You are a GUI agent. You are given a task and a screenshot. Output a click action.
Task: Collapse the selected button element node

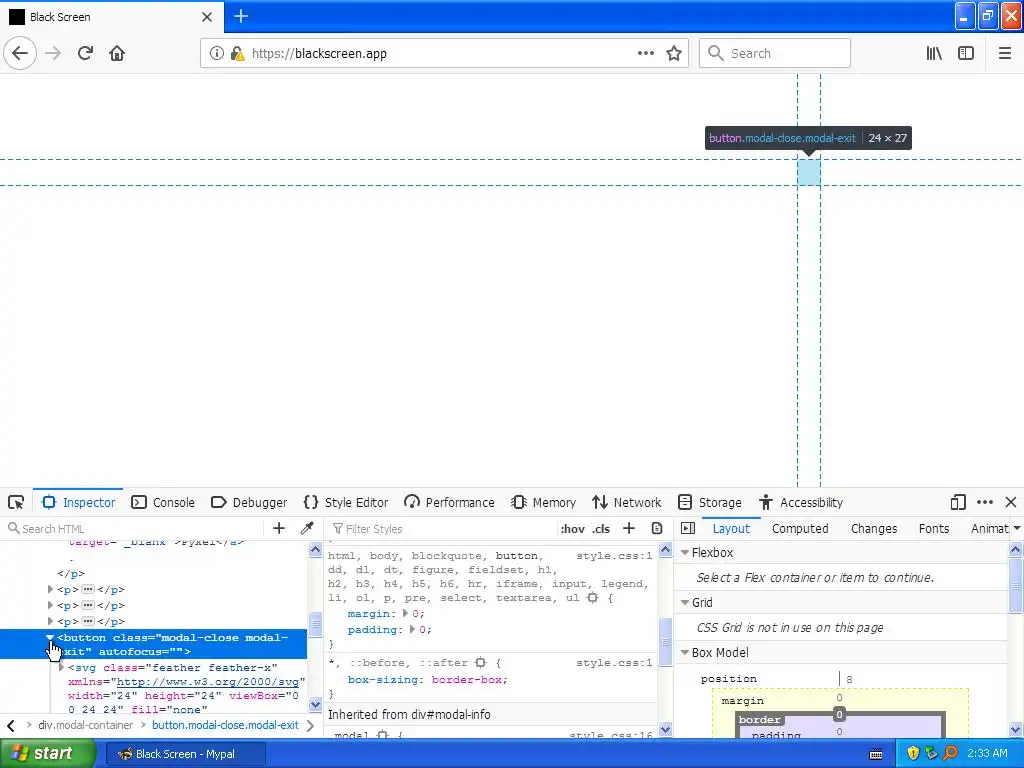click(50, 637)
